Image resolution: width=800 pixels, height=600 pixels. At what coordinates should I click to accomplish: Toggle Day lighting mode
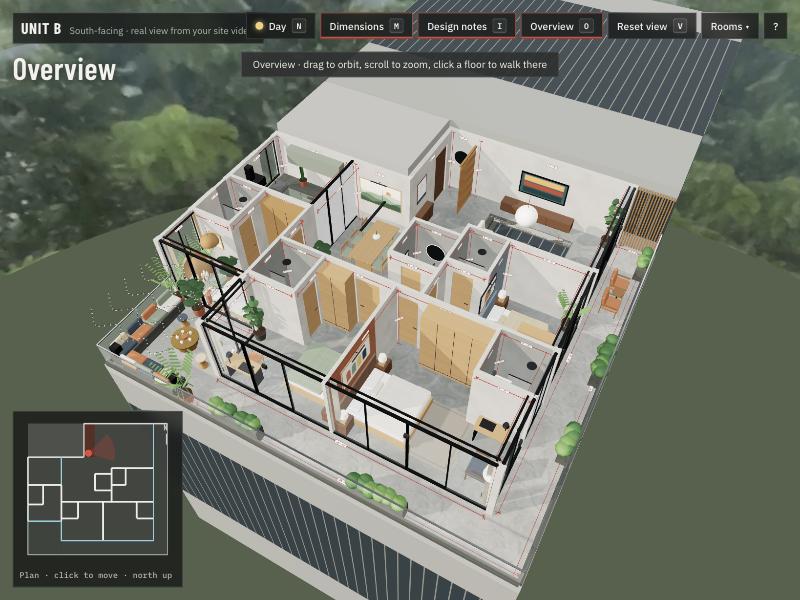[280, 26]
